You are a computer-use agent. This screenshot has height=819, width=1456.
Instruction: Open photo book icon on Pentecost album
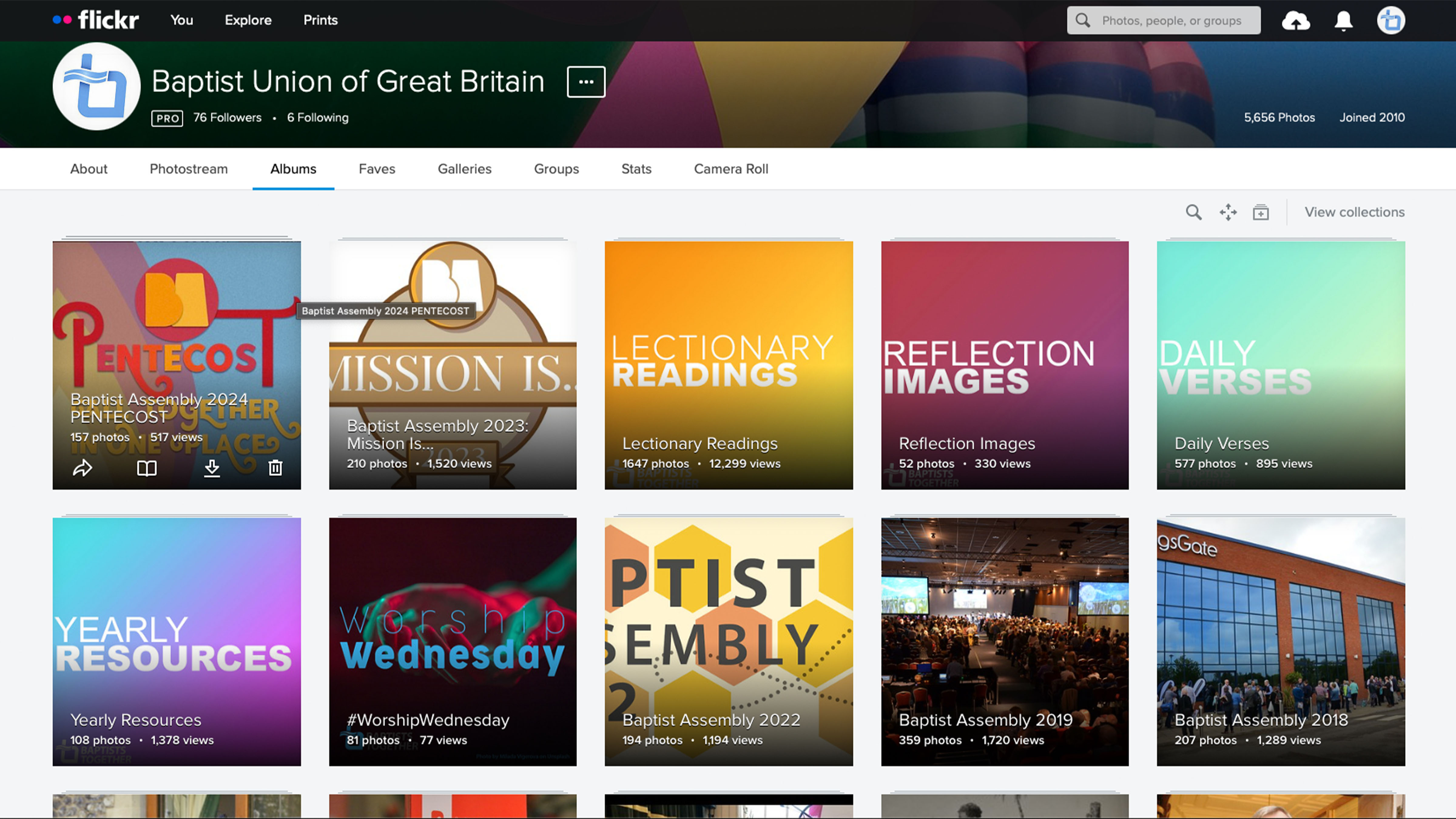click(x=147, y=468)
